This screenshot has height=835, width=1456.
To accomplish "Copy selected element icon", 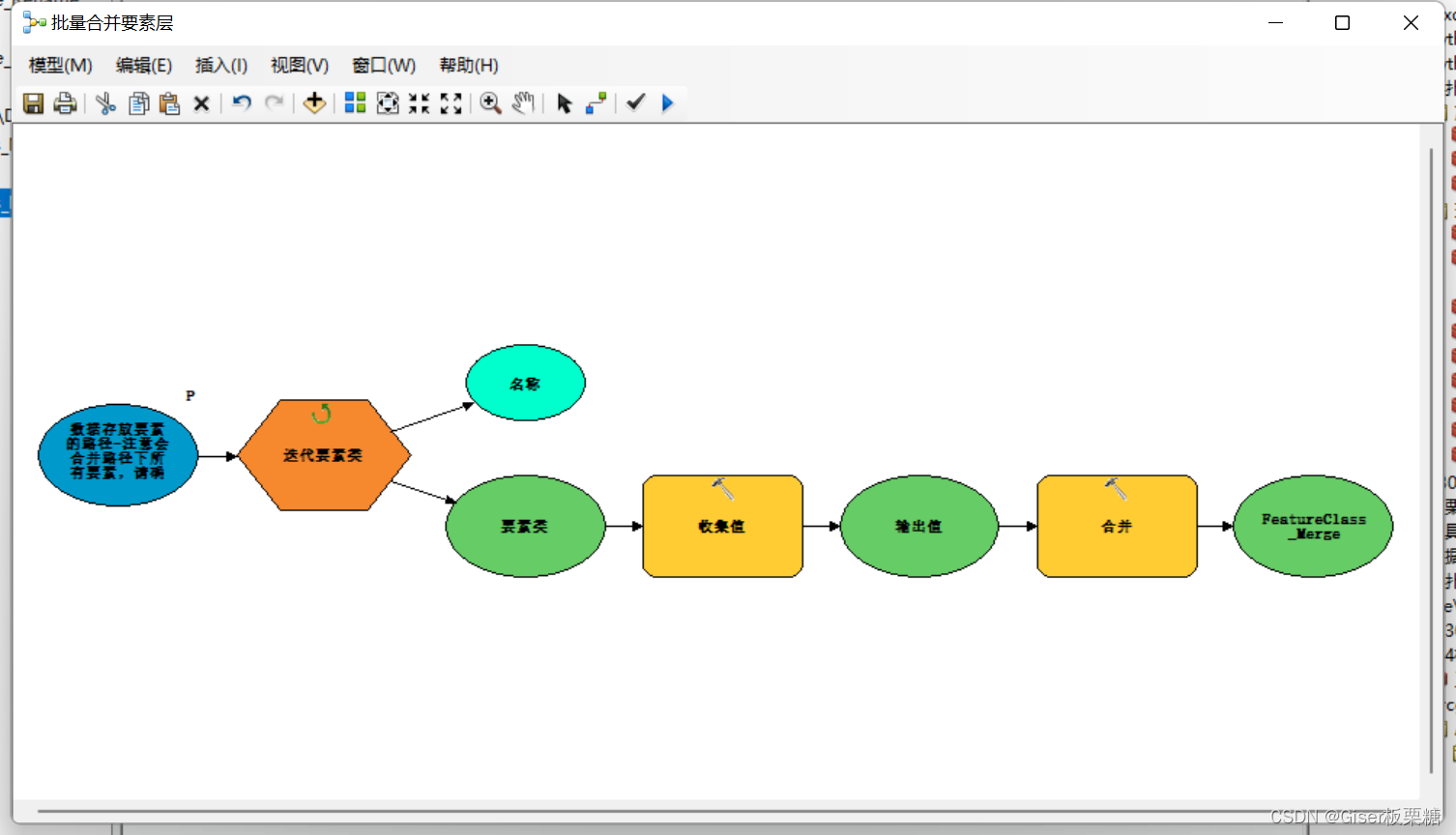I will pyautogui.click(x=138, y=103).
